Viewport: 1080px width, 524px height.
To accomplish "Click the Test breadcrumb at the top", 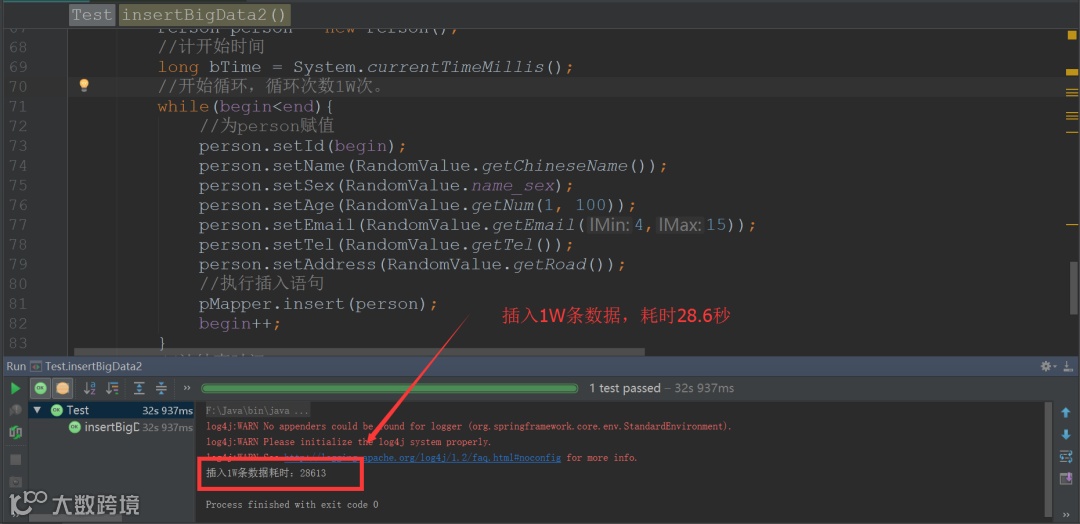I will point(92,14).
